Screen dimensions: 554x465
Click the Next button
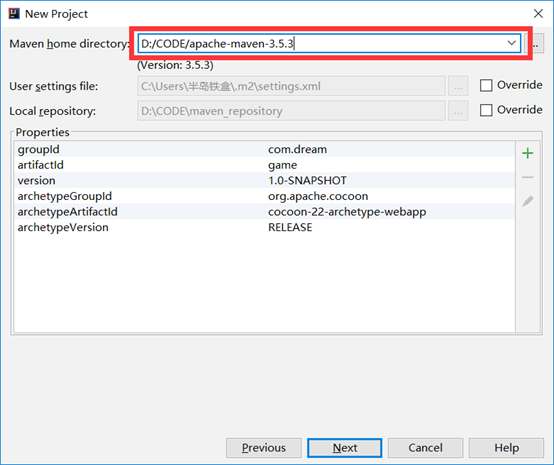[x=344, y=448]
